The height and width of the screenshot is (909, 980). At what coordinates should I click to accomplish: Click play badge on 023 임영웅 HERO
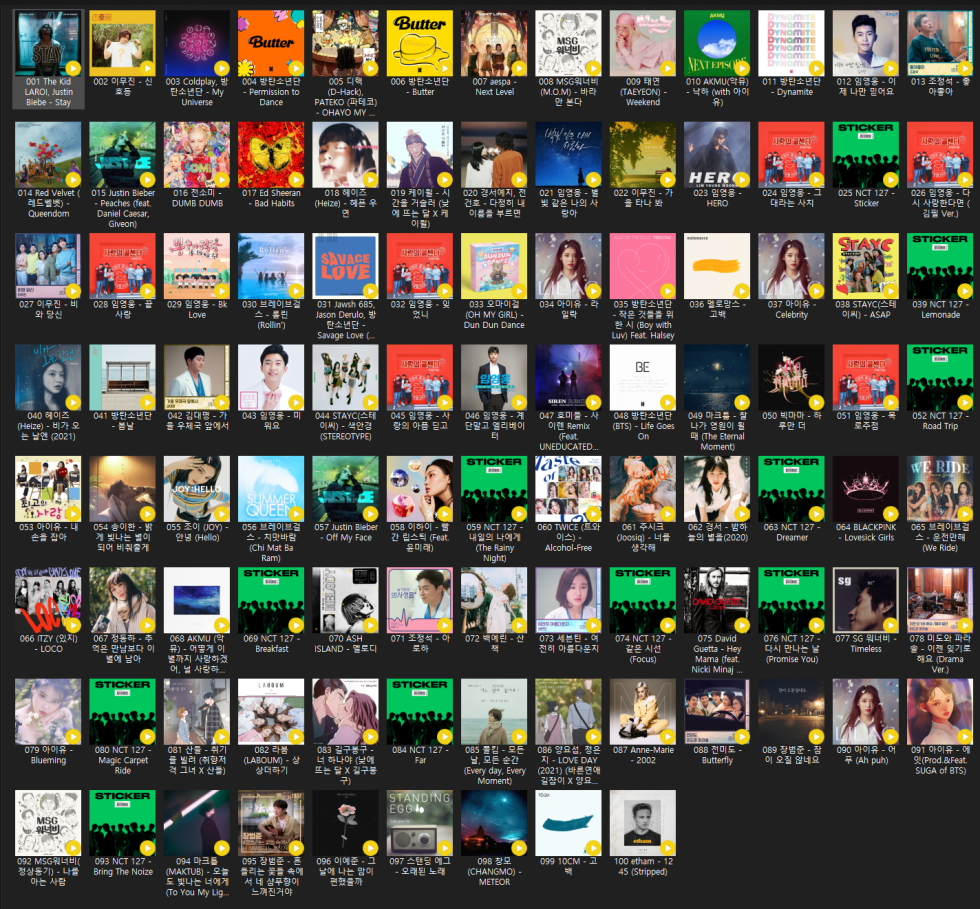click(x=742, y=180)
